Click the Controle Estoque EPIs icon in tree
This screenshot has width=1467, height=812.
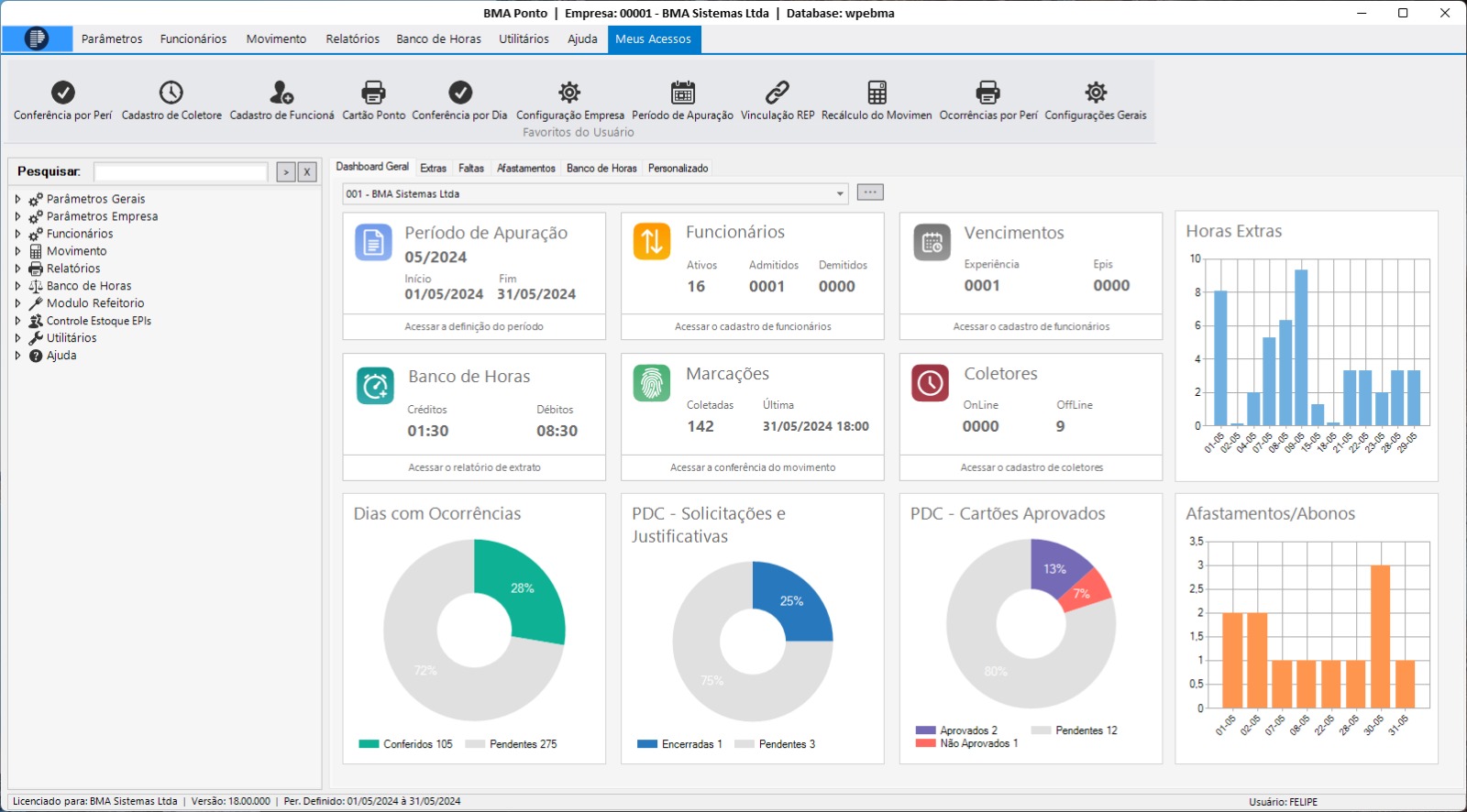(36, 321)
